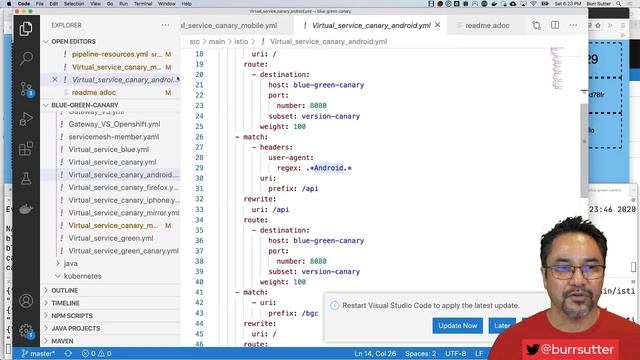The image size is (640, 360).
Task: Expand the NPM Scripts section
Action: click(46, 316)
